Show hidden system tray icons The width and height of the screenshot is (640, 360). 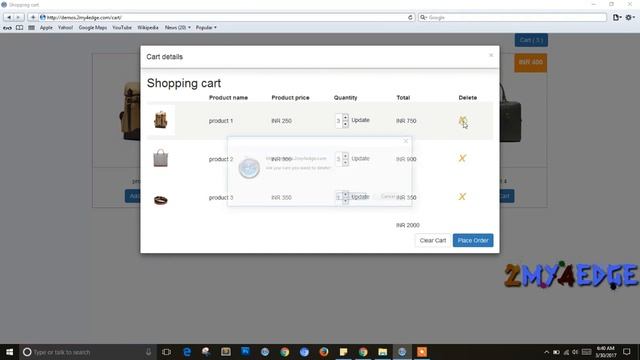click(x=547, y=352)
